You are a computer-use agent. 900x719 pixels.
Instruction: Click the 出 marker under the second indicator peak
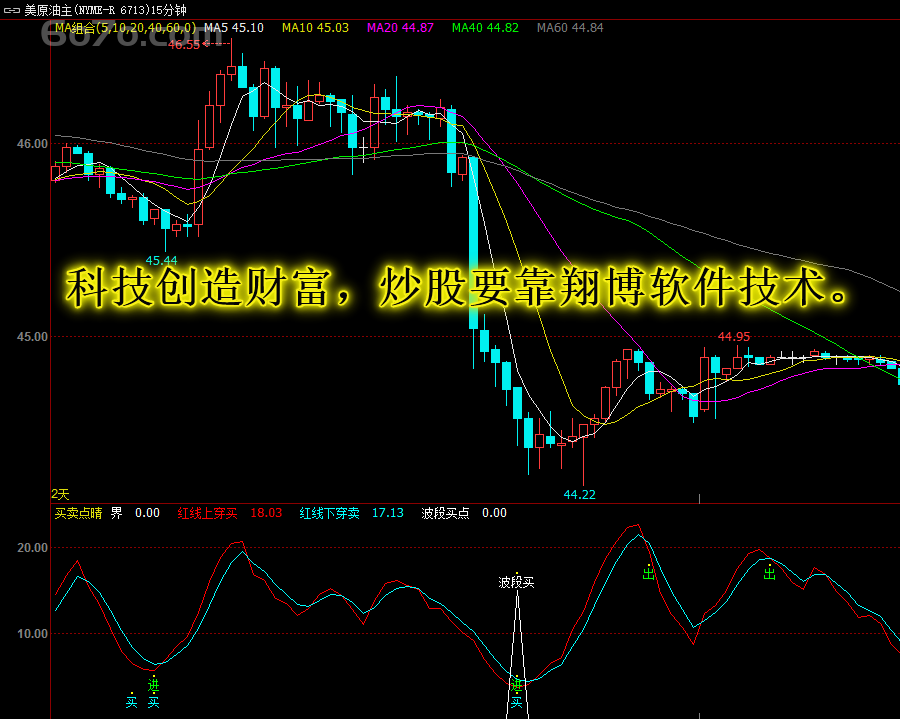769,573
